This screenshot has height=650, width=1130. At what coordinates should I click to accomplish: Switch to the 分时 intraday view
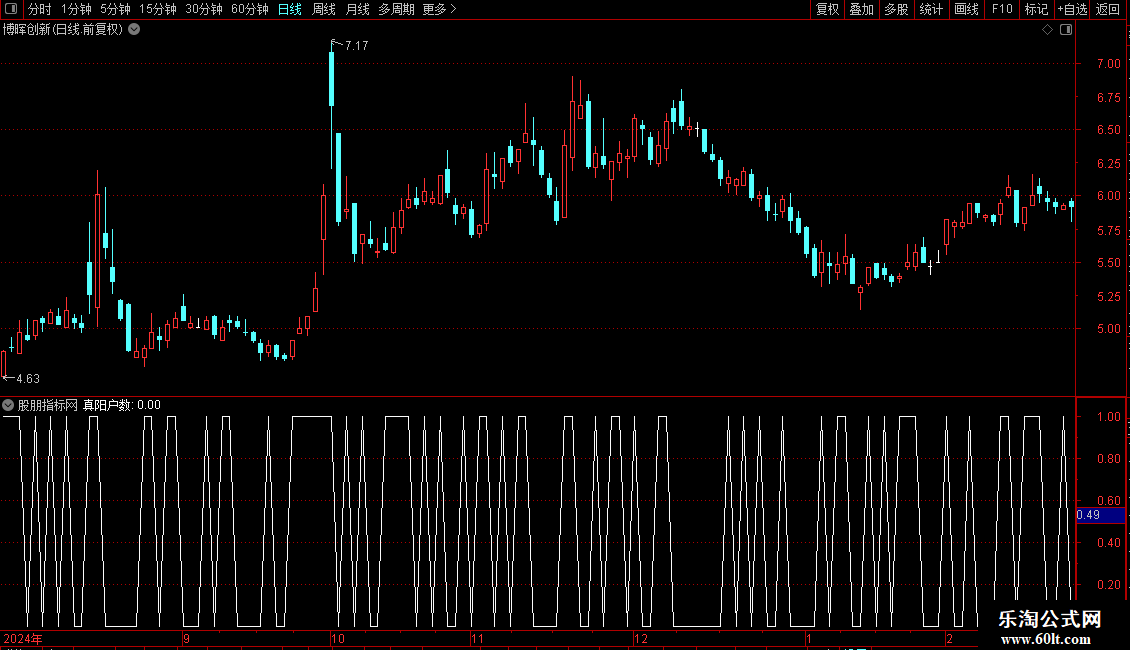[x=40, y=9]
